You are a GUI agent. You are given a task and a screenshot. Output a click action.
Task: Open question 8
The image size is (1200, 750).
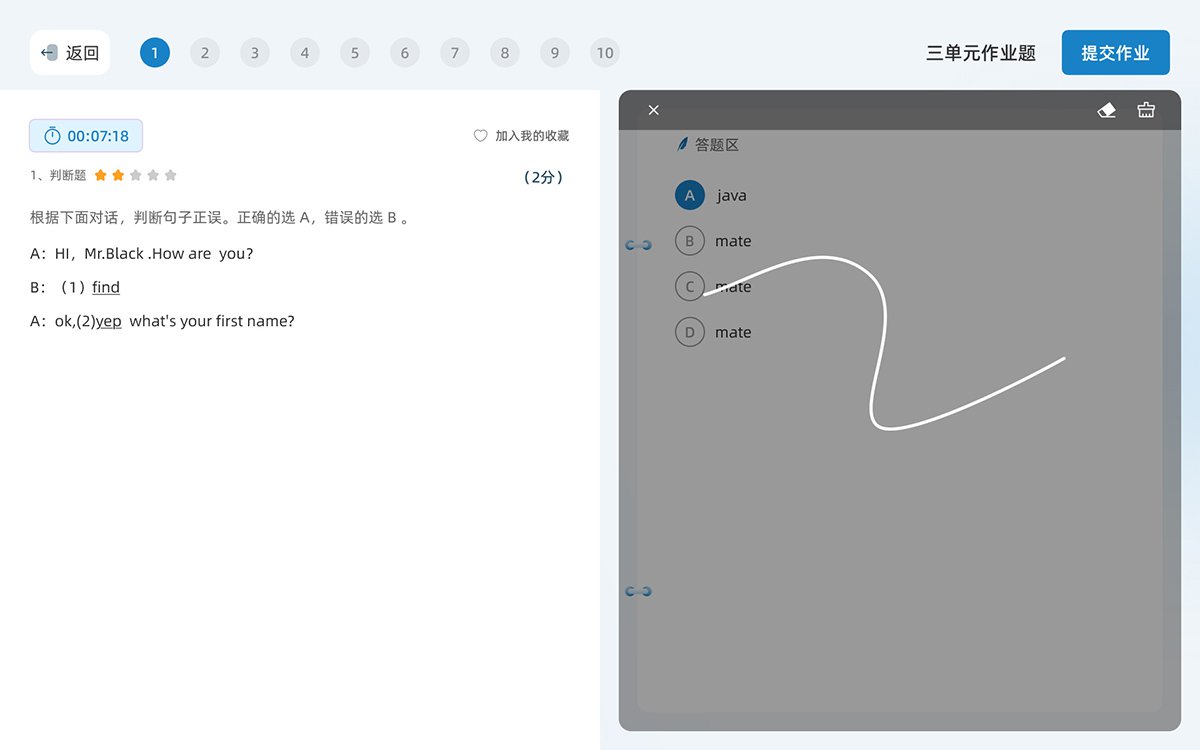pos(505,53)
